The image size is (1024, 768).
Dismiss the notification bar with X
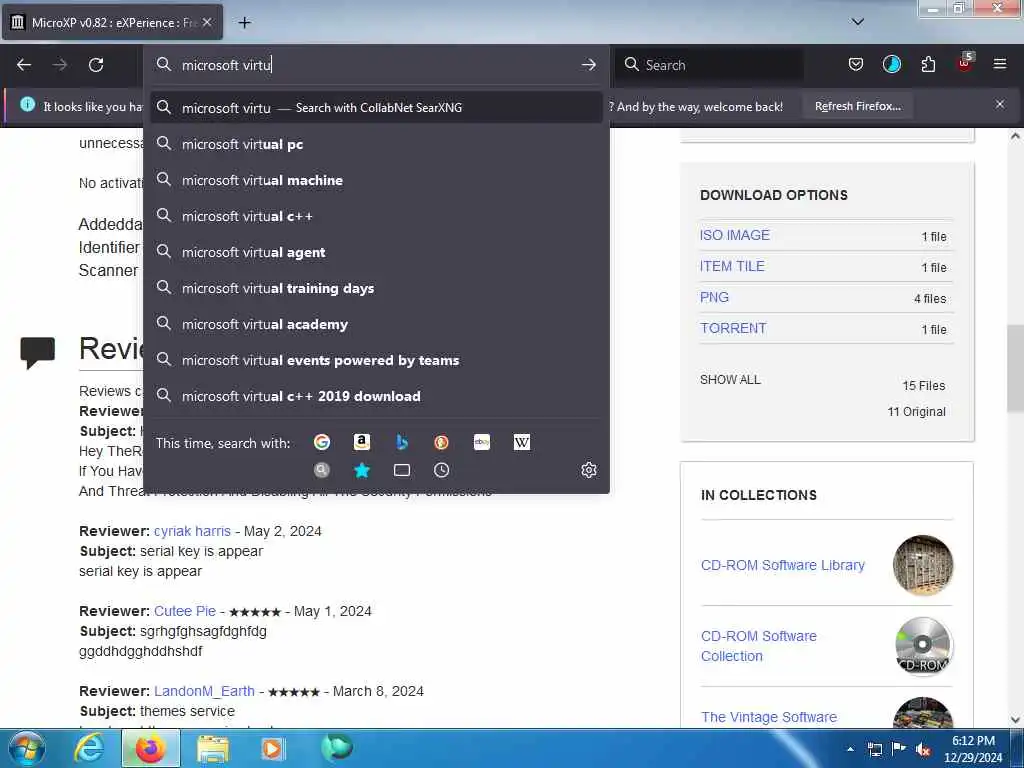point(1000,104)
